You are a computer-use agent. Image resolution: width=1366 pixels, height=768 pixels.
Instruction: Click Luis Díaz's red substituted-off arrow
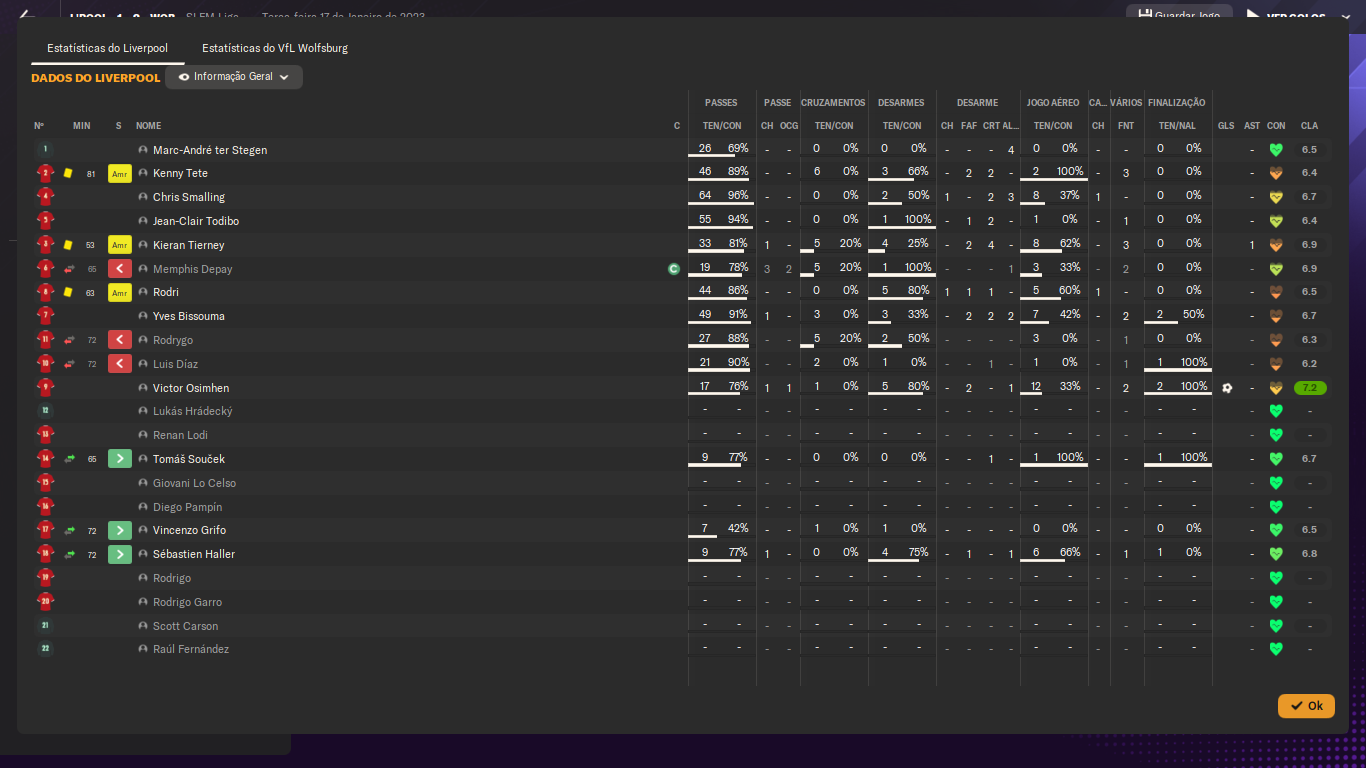(120, 364)
